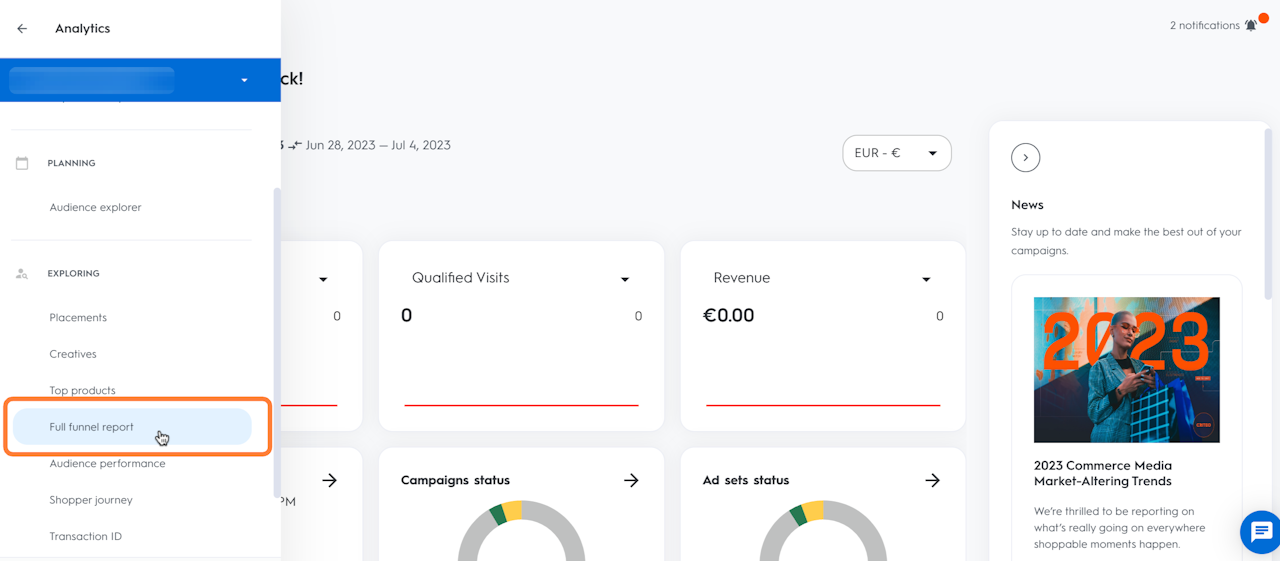The image size is (1280, 561).
Task: Open the notifications bell icon
Action: click(x=1251, y=25)
